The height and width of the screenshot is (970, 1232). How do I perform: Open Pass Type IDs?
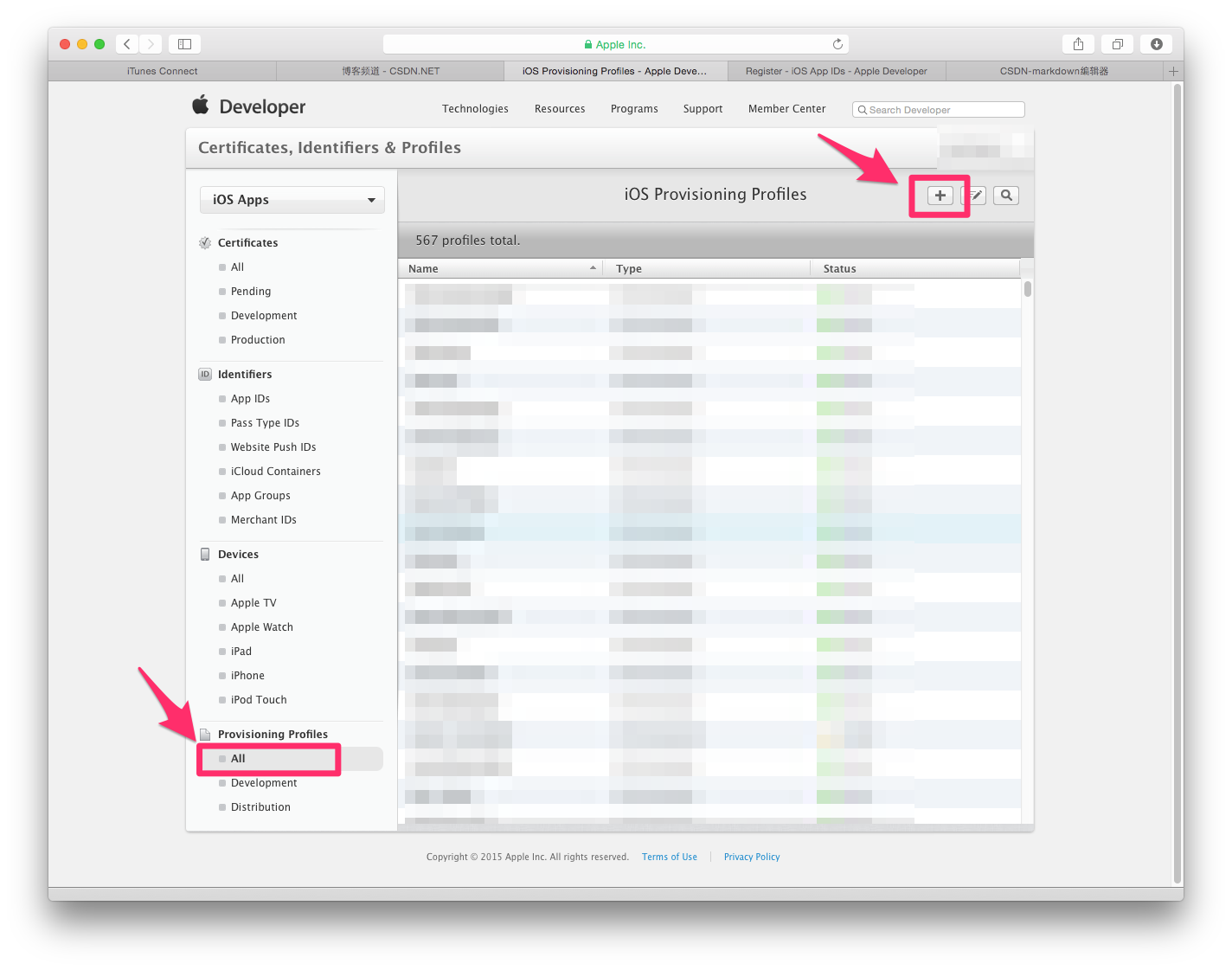pyautogui.click(x=265, y=423)
